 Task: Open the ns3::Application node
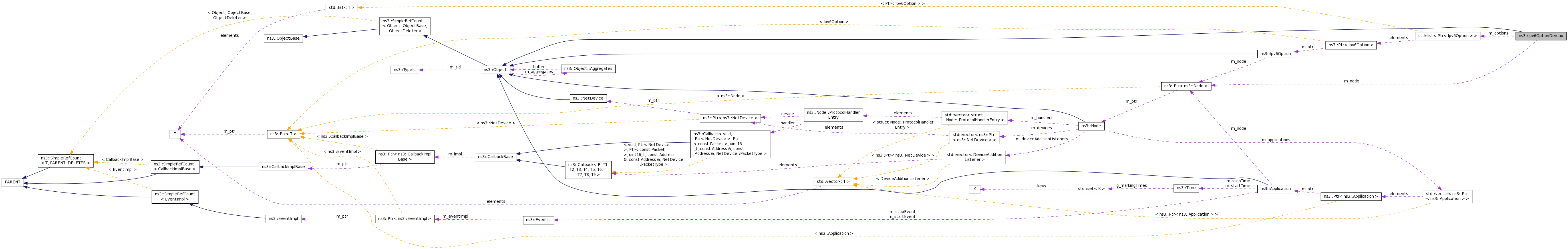(x=1275, y=189)
